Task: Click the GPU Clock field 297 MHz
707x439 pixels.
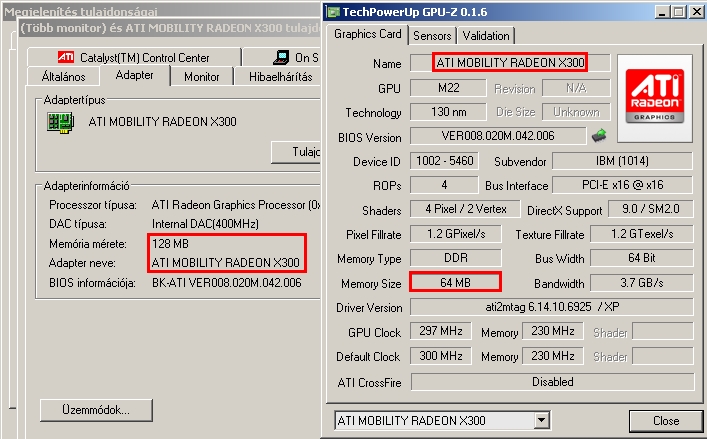Action: [441, 331]
